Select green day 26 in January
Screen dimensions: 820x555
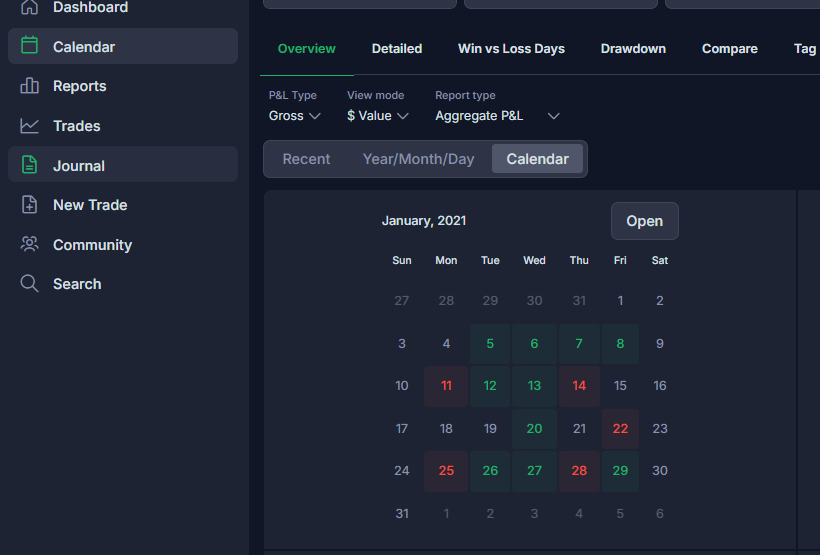(490, 471)
